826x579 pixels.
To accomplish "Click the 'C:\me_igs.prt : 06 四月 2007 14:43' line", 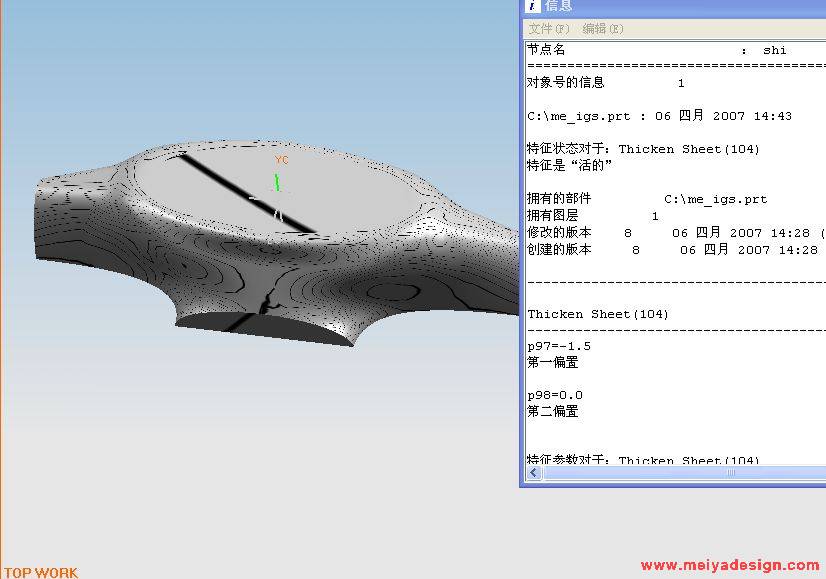I will 660,116.
